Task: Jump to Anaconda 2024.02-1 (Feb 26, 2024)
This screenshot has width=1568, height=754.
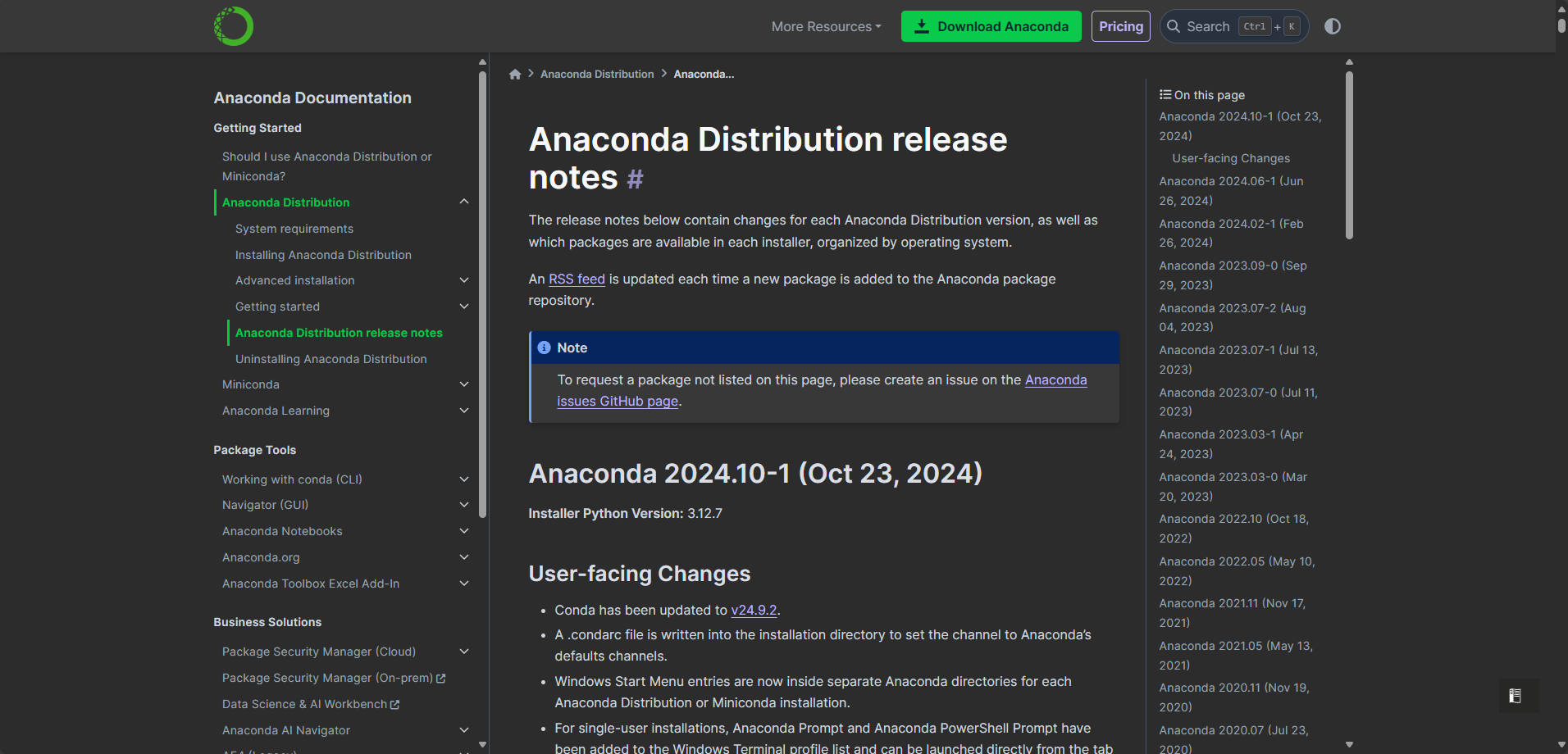Action: tap(1231, 233)
